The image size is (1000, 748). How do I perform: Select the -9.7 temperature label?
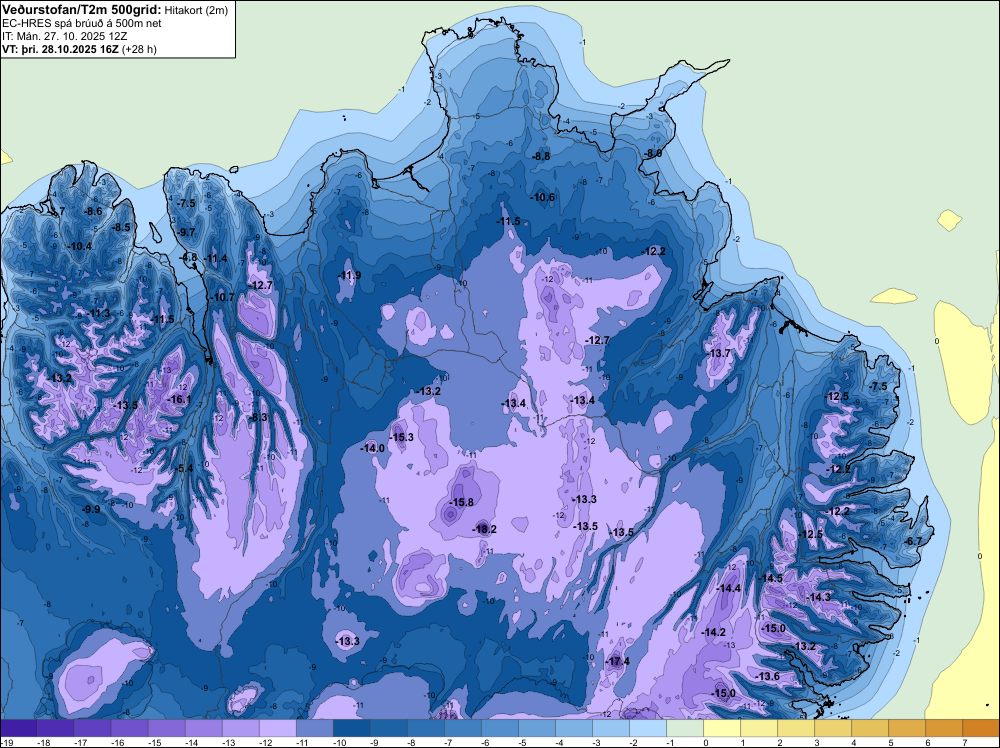(x=186, y=232)
